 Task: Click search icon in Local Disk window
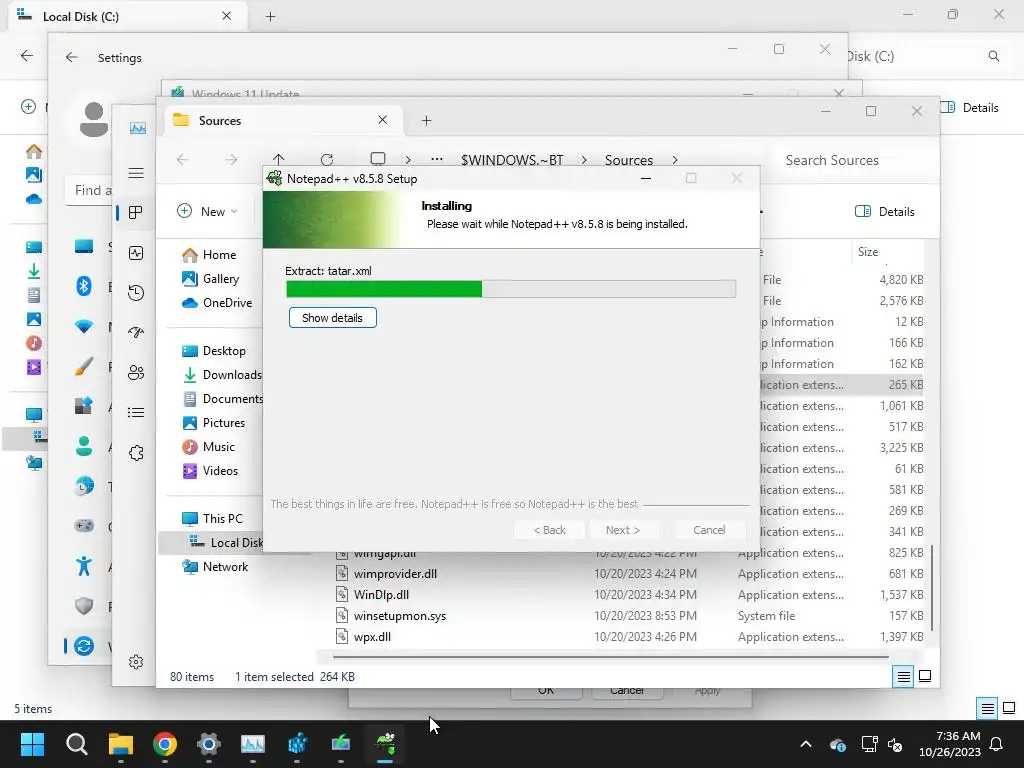(993, 56)
